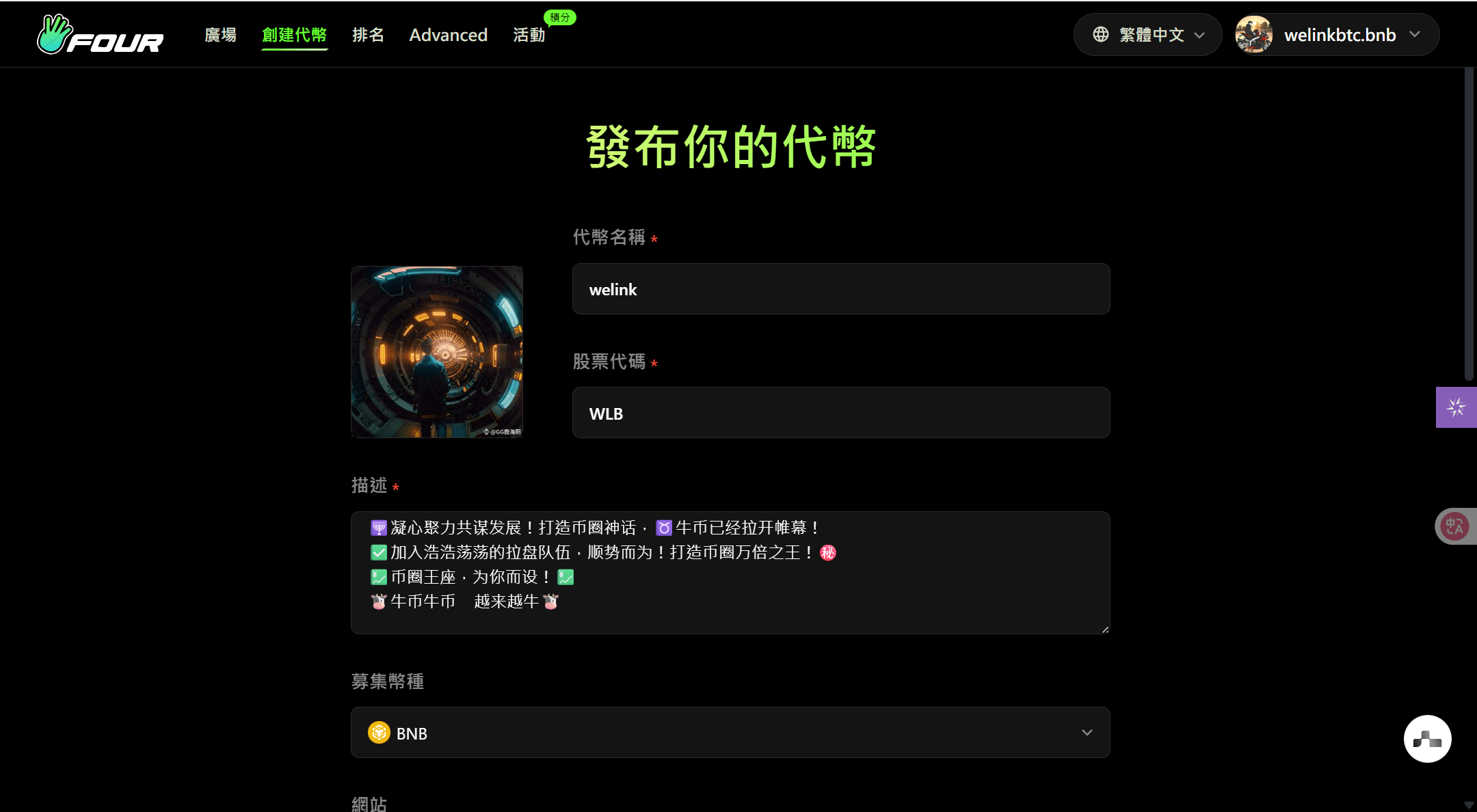Click the welinkbtc.bnb profile avatar
Viewport: 1477px width, 812px height.
[x=1253, y=34]
